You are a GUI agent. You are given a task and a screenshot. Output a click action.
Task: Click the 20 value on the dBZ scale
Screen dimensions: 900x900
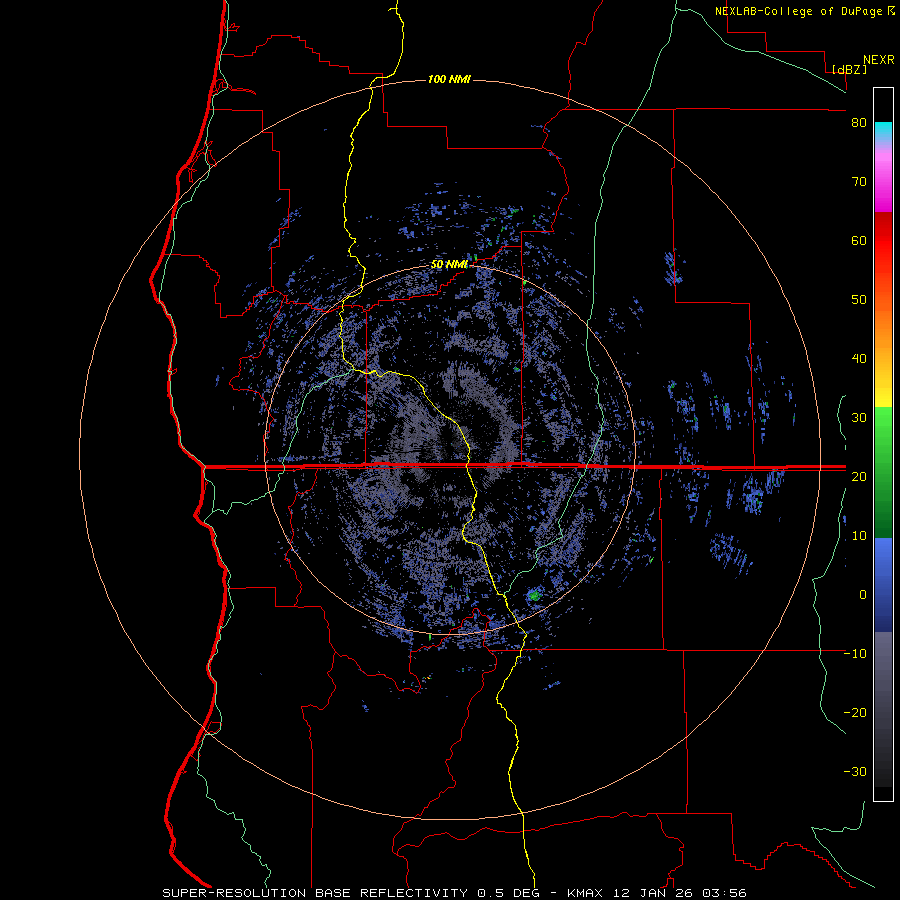point(859,477)
